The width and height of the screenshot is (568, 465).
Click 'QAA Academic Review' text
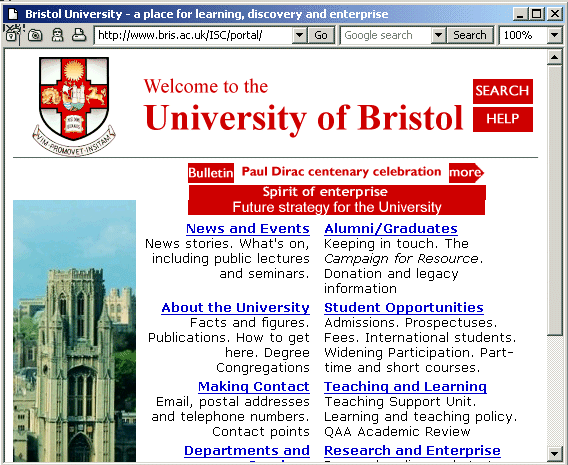[397, 432]
